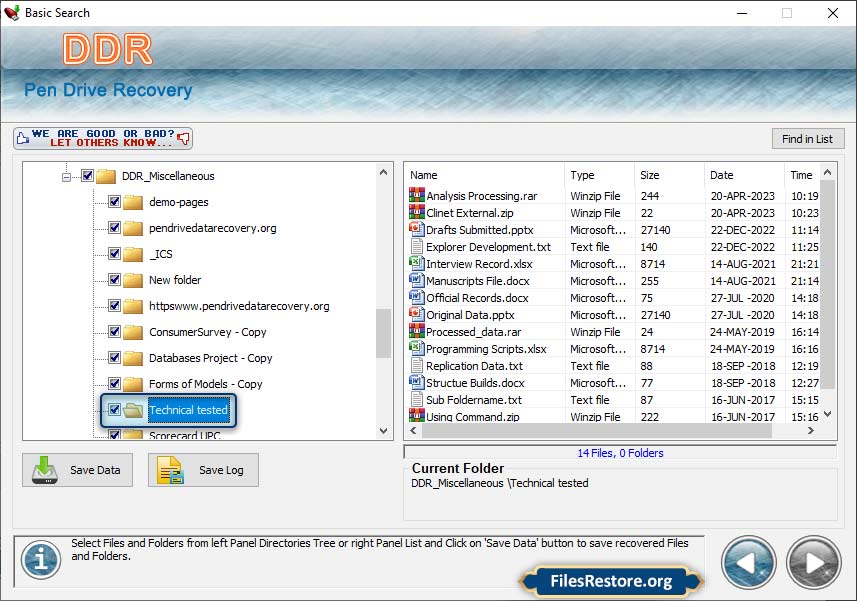This screenshot has width=857, height=601.
Task: Click the folder tree vertical scrollbar thumb
Action: click(x=384, y=333)
